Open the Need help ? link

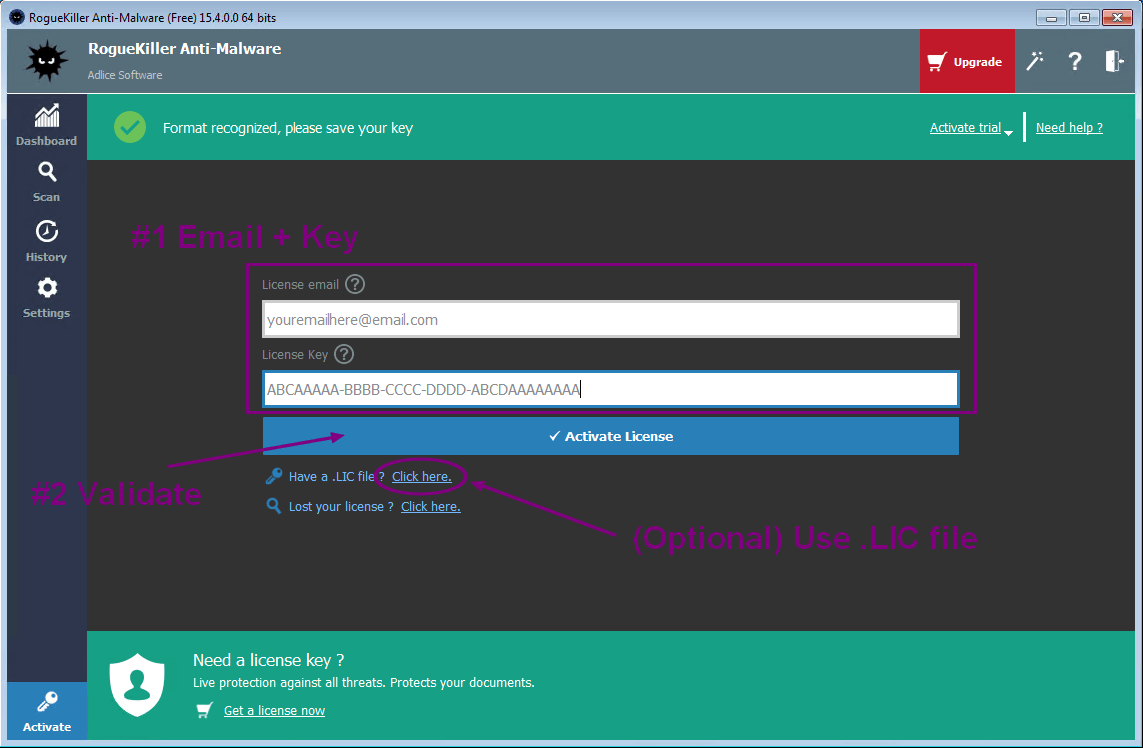[x=1069, y=128]
